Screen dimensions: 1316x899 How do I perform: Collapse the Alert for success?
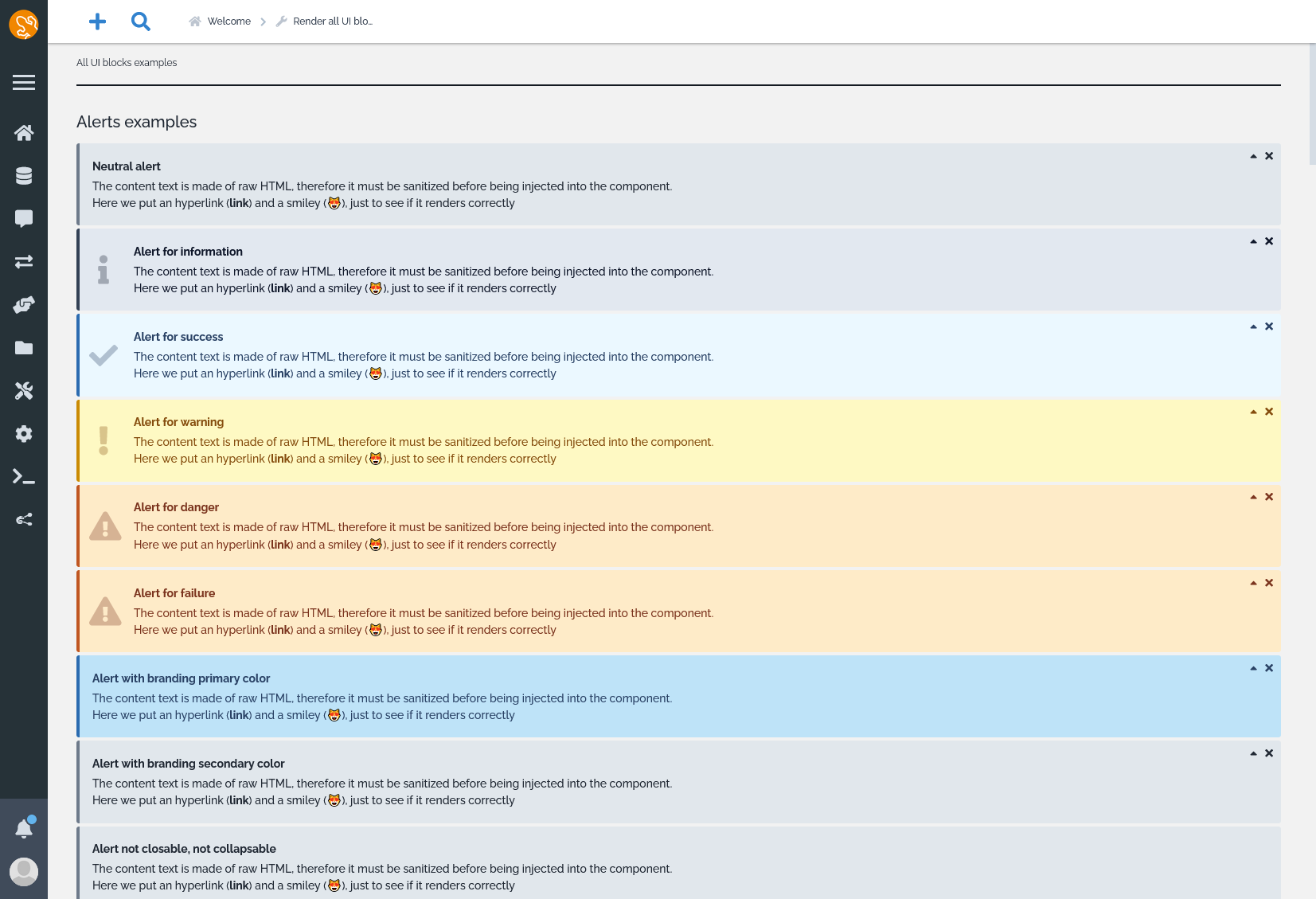pos(1253,327)
